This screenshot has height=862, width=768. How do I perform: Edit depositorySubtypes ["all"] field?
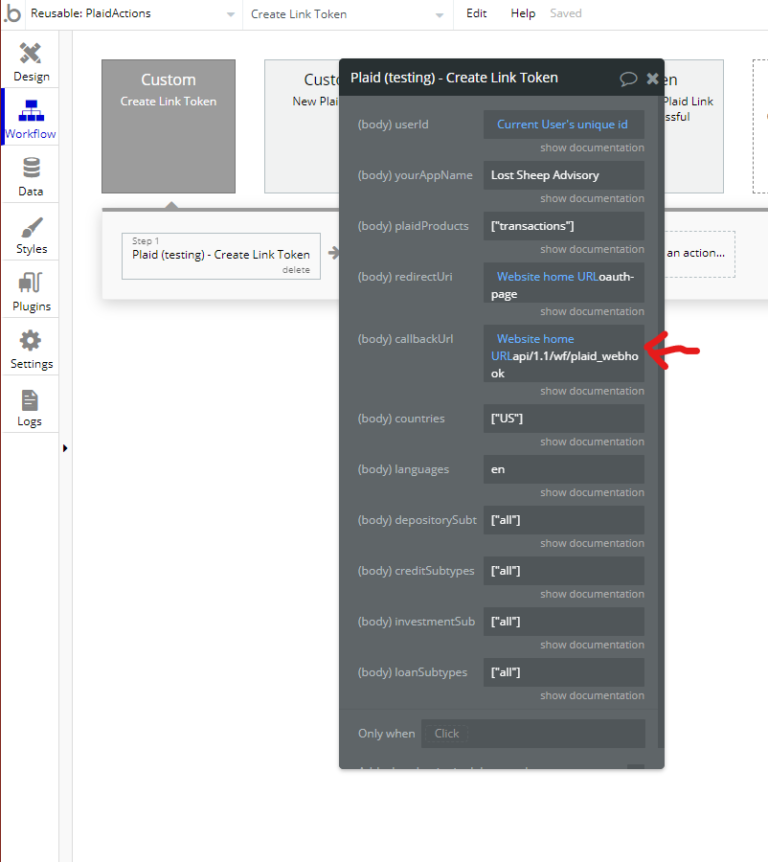pos(563,520)
